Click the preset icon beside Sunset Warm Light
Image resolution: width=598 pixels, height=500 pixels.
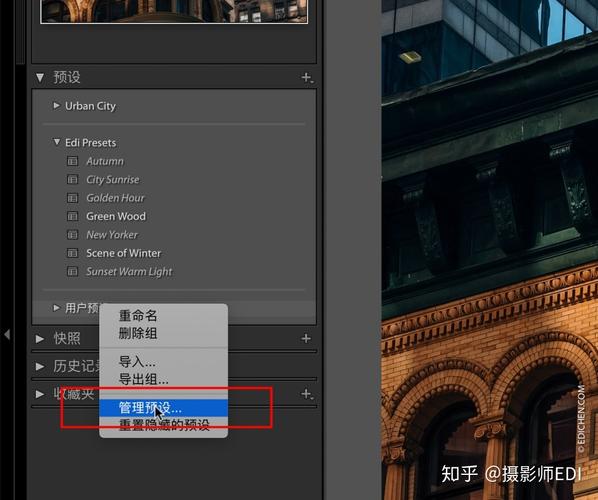pos(72,271)
